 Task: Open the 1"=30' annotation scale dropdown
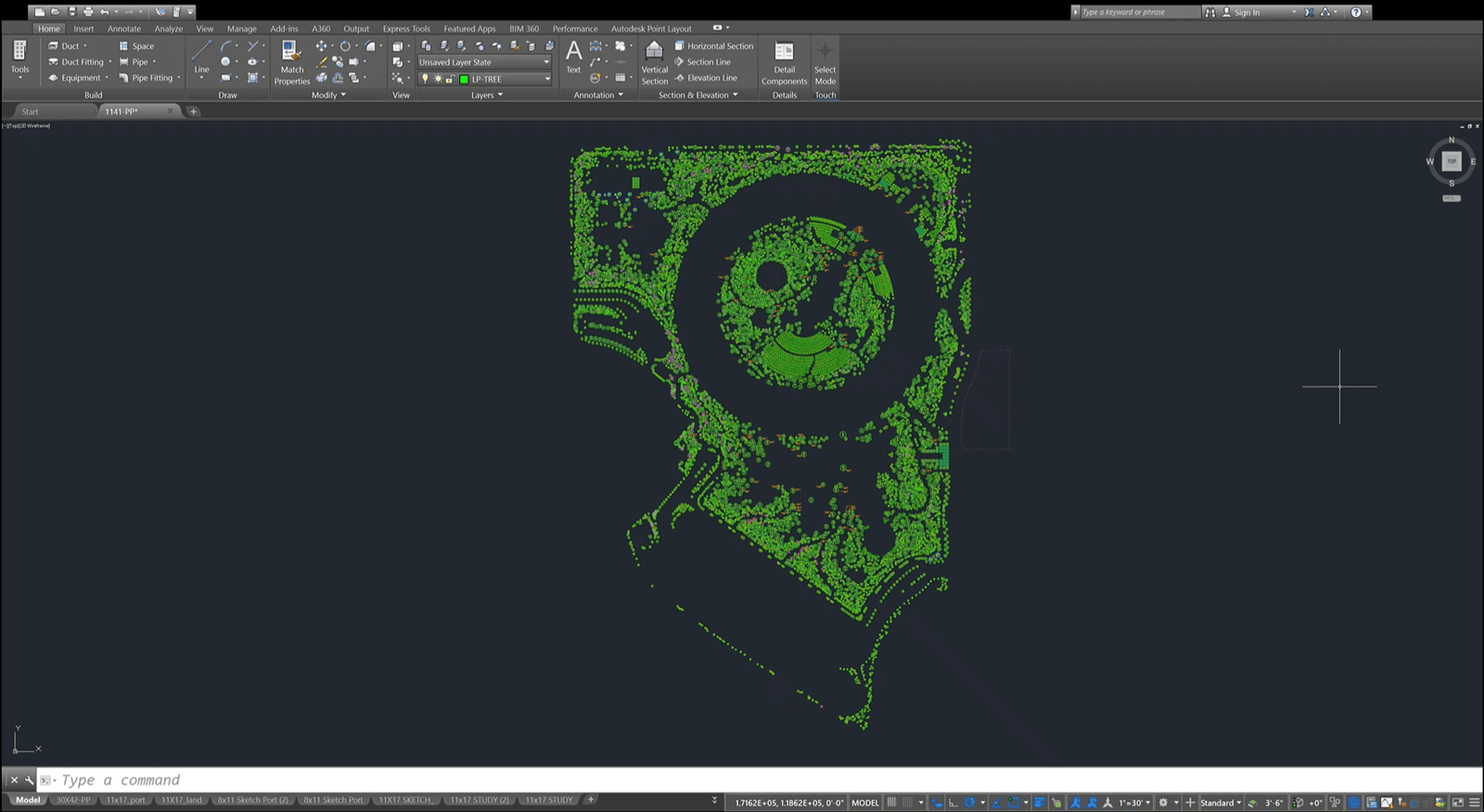pos(1134,803)
